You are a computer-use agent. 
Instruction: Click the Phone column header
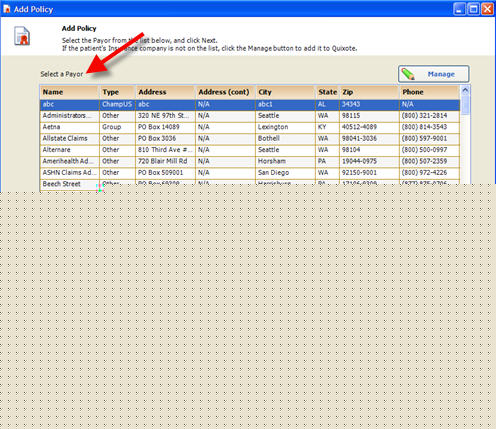429,92
